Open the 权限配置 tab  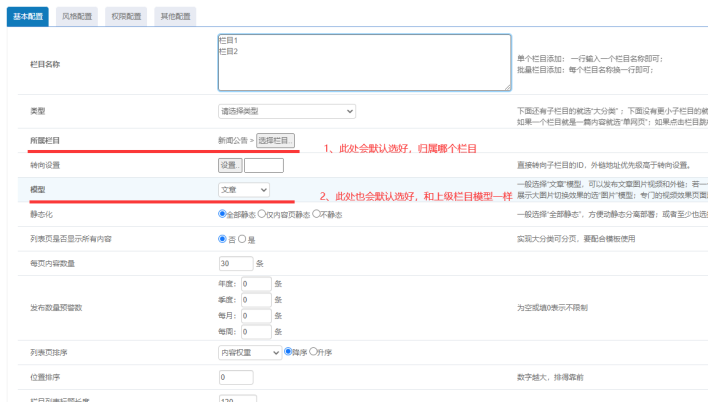128,16
